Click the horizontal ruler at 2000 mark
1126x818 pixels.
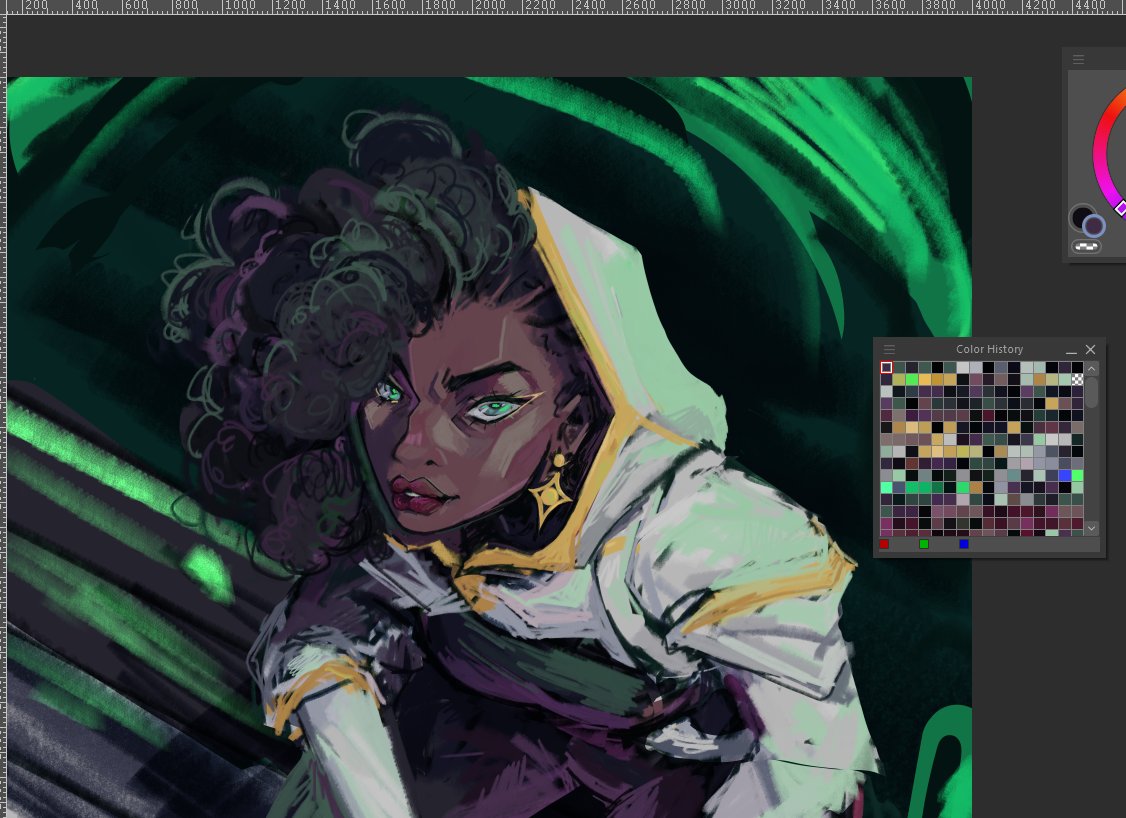point(490,6)
